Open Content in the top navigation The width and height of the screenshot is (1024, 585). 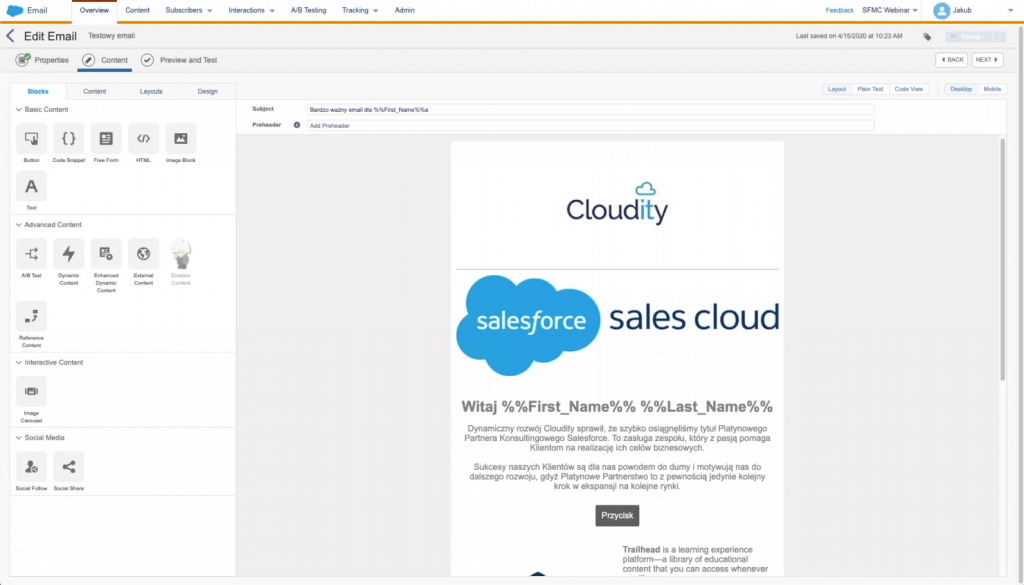(x=137, y=10)
